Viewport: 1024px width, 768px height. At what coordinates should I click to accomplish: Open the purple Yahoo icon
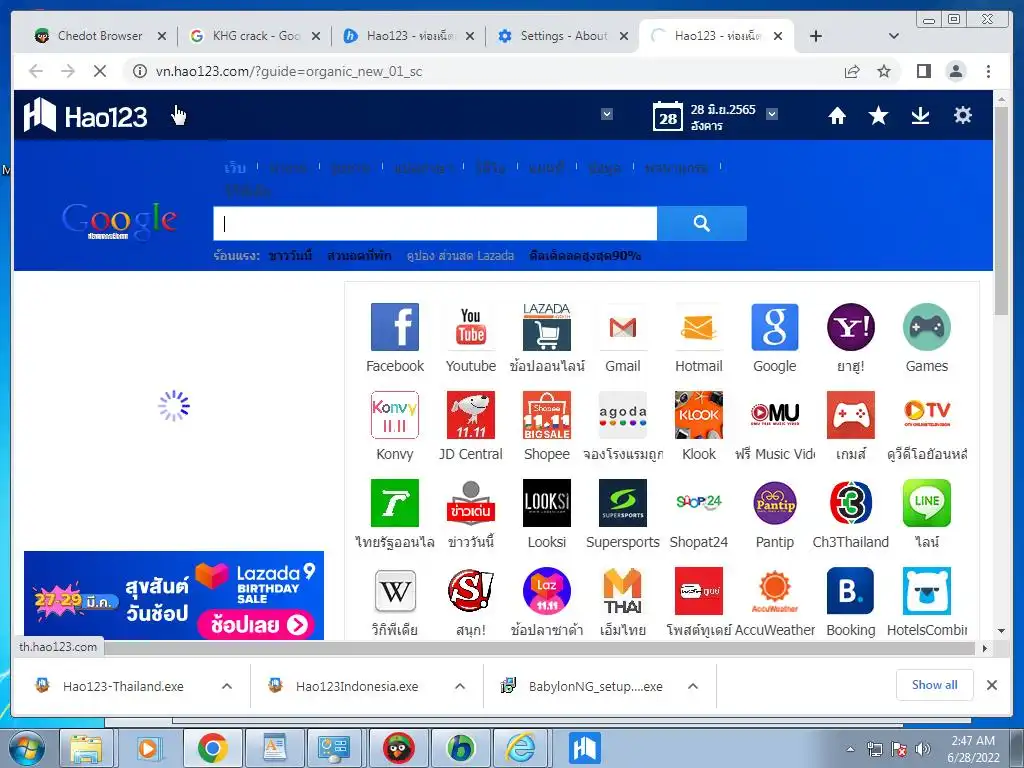(x=850, y=327)
